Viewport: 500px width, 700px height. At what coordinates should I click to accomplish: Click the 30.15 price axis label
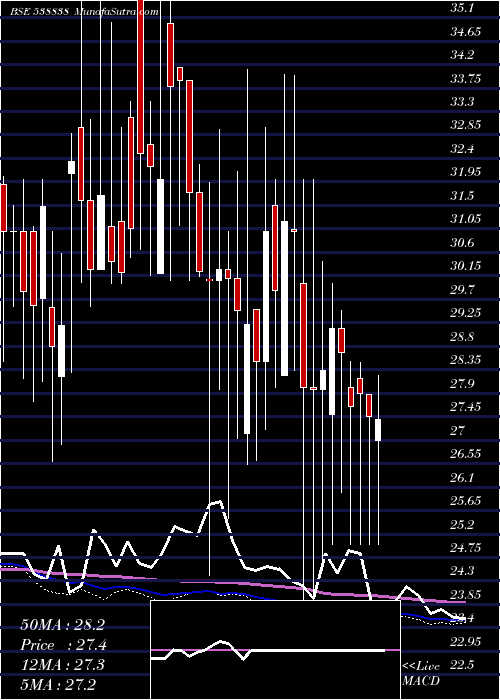pos(467,266)
